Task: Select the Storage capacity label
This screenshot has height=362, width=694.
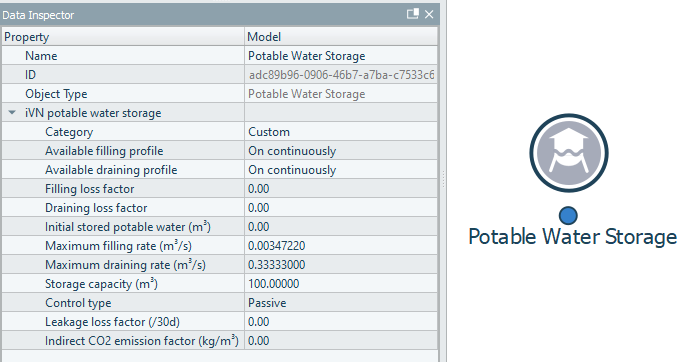Action: 101,284
